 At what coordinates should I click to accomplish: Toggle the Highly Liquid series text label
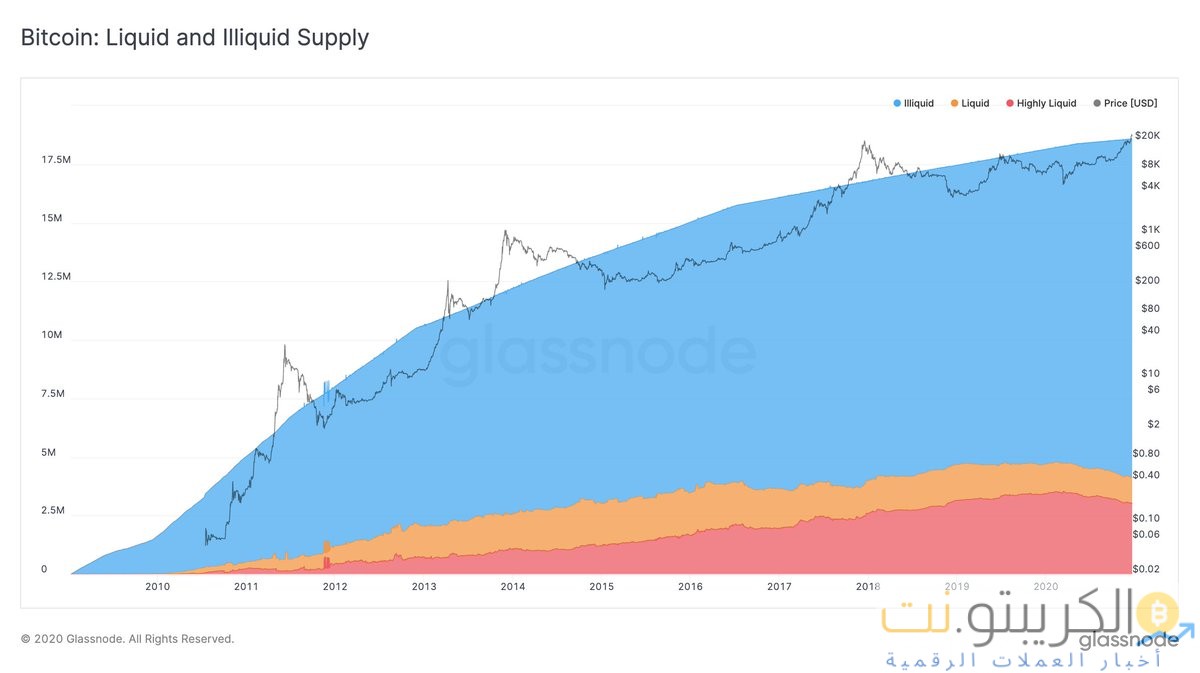(1046, 104)
